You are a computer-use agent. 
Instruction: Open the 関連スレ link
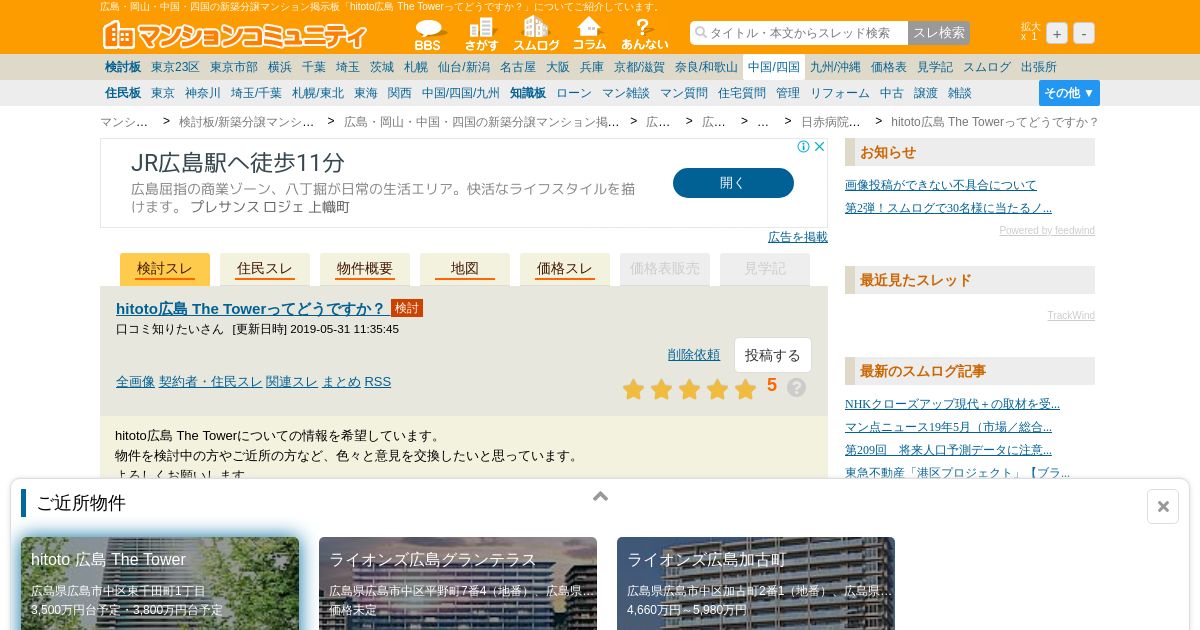(292, 381)
